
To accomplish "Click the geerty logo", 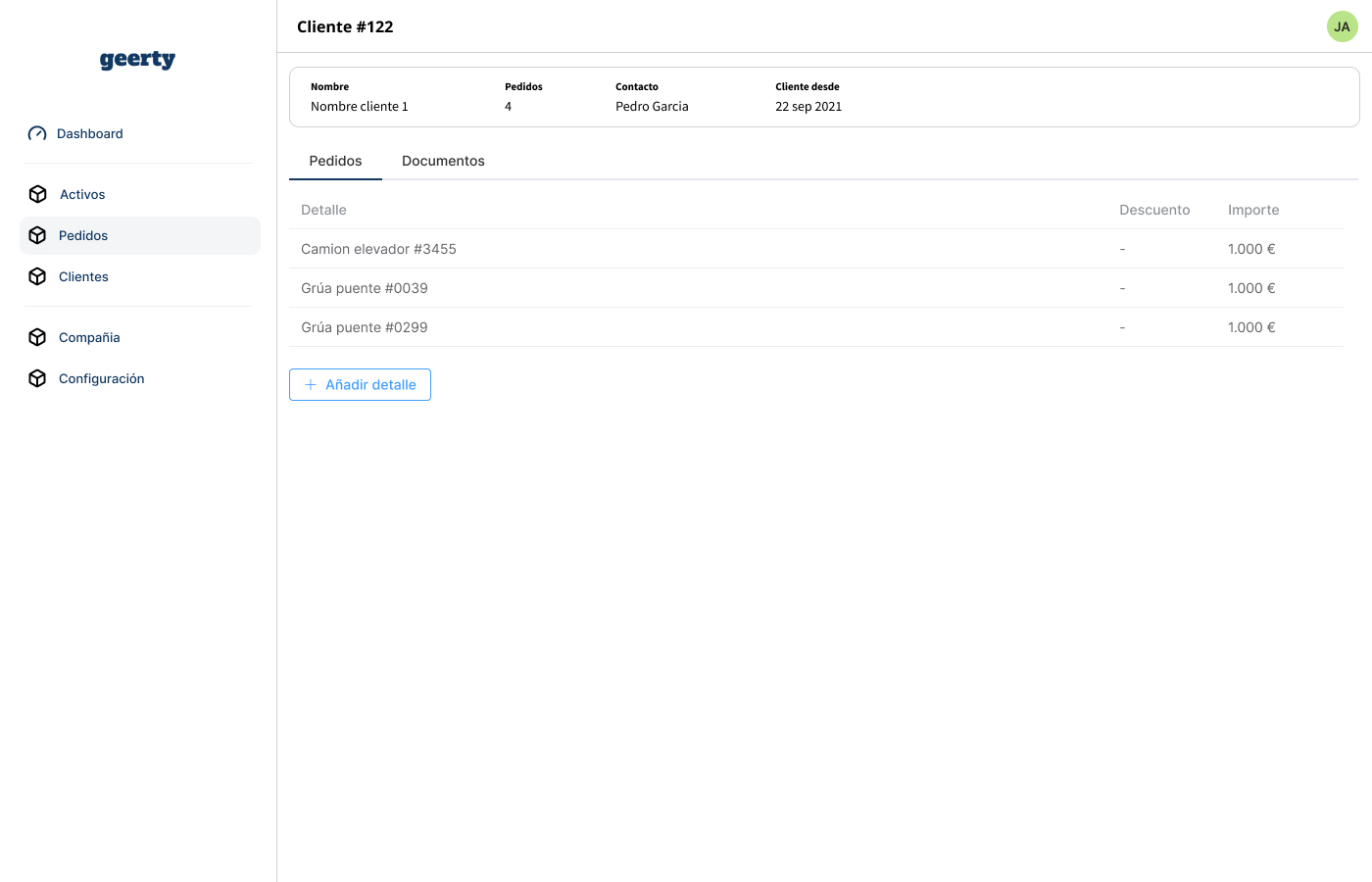I will pos(137,60).
